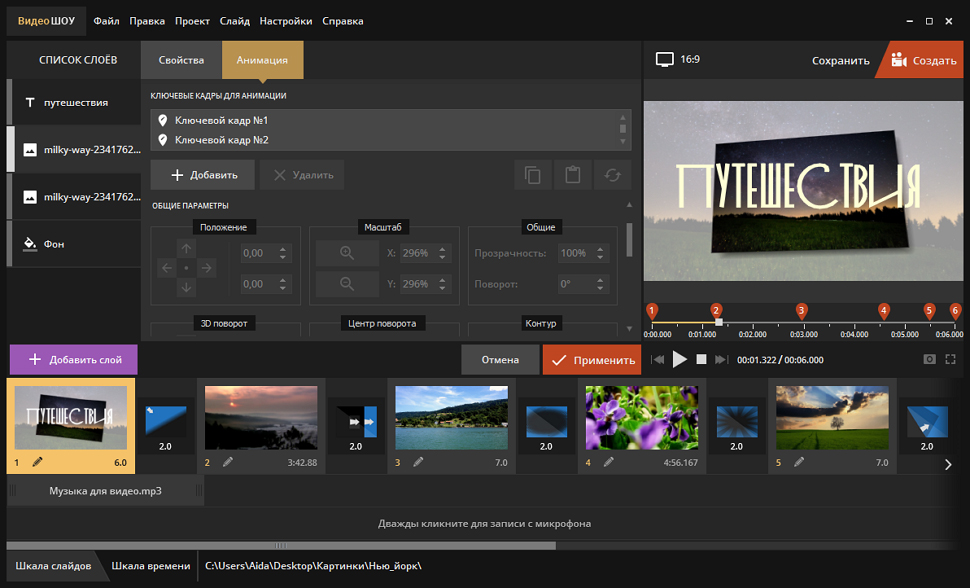Switch to Шкала слайдов view
Image resolution: width=970 pixels, height=588 pixels.
53,566
